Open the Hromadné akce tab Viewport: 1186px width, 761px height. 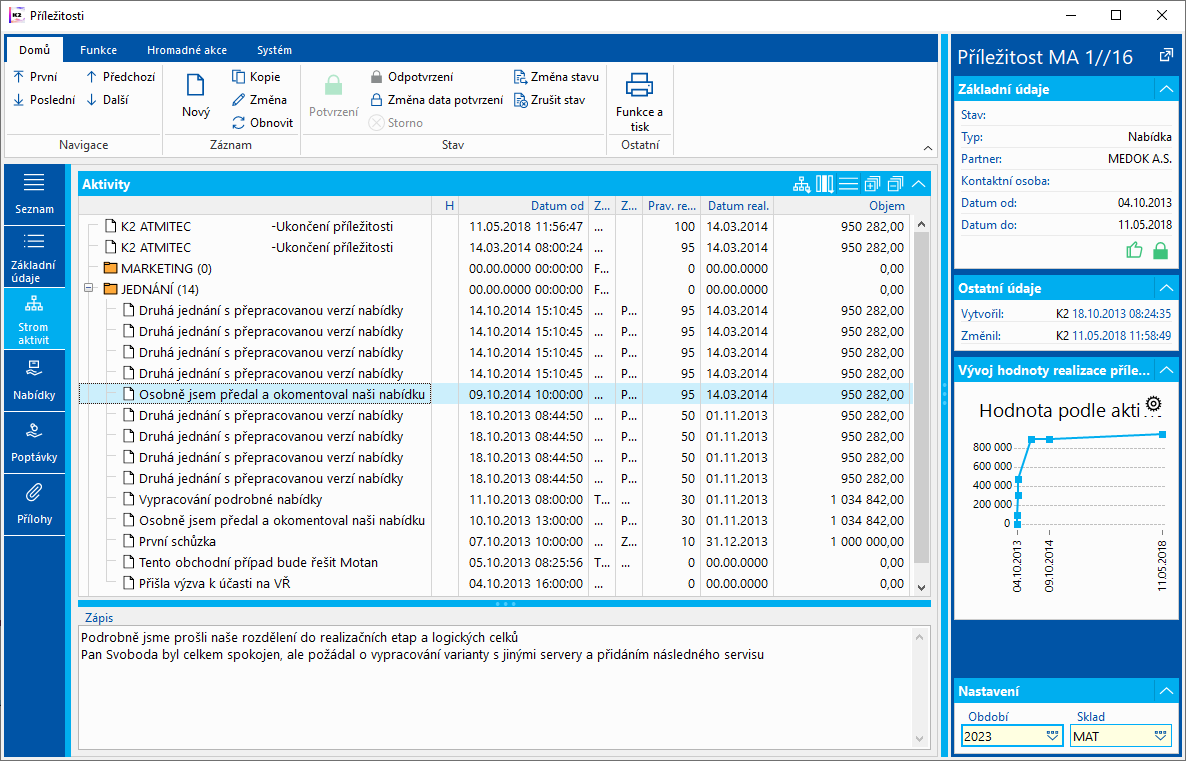[x=186, y=50]
